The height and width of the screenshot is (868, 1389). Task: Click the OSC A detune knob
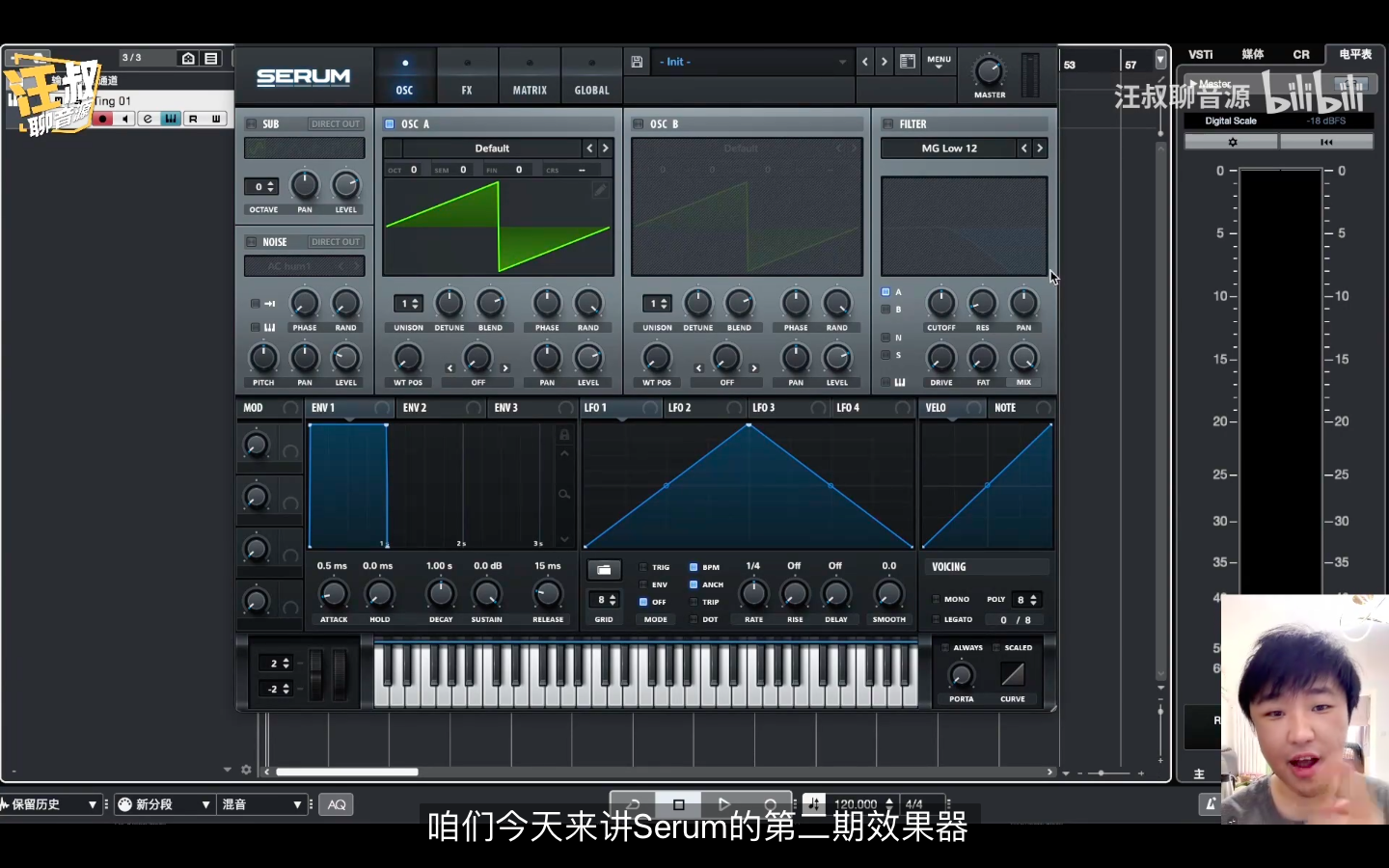pos(449,303)
